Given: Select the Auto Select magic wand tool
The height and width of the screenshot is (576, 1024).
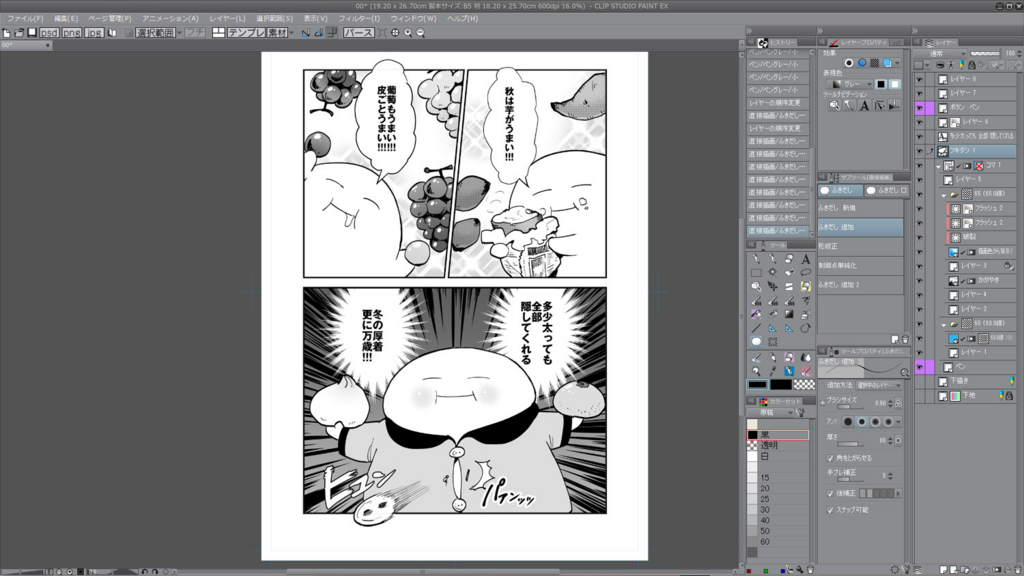Looking at the screenshot, I should point(773,272).
